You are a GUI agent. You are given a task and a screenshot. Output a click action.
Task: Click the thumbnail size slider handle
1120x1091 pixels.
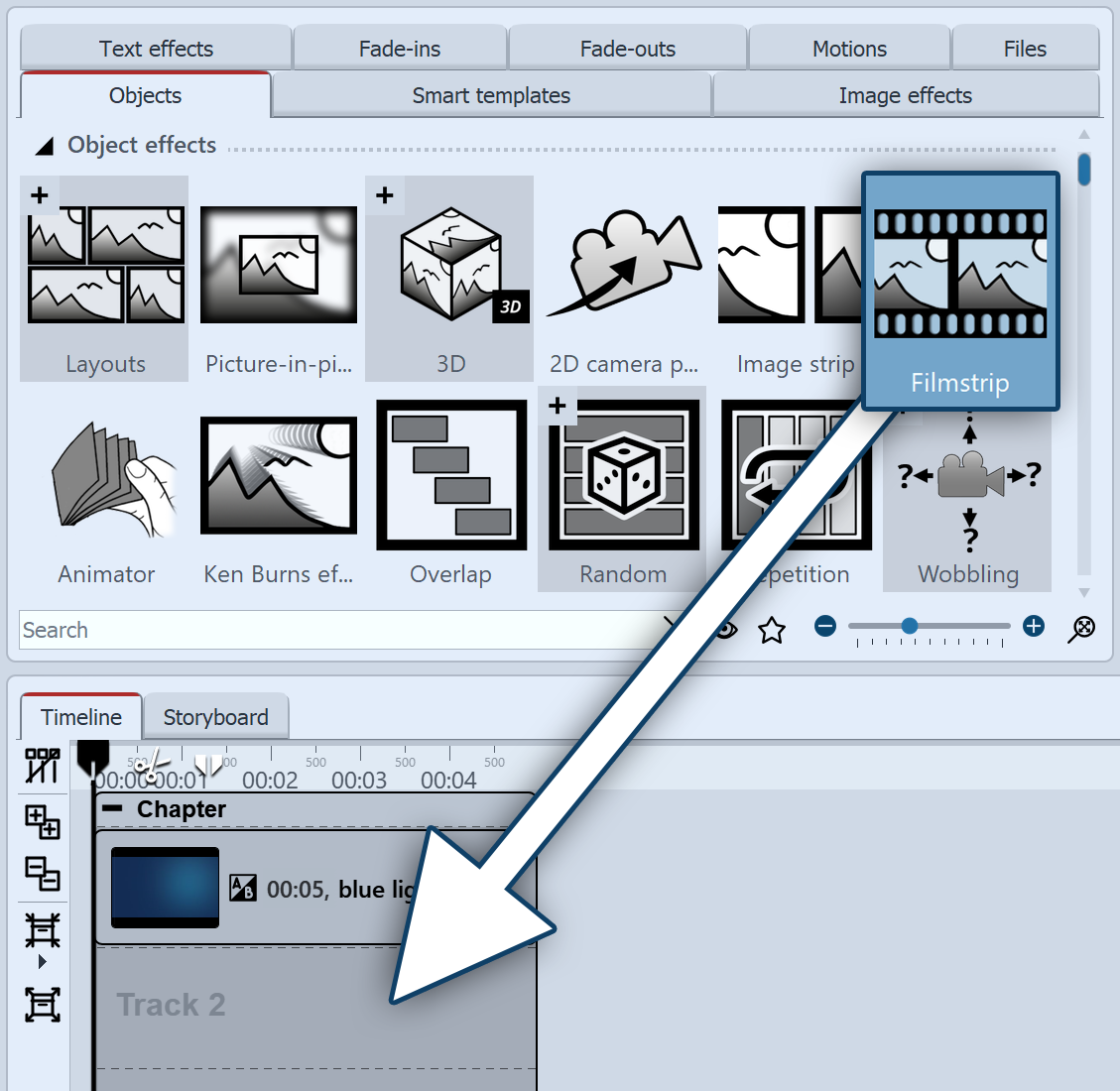(x=909, y=626)
